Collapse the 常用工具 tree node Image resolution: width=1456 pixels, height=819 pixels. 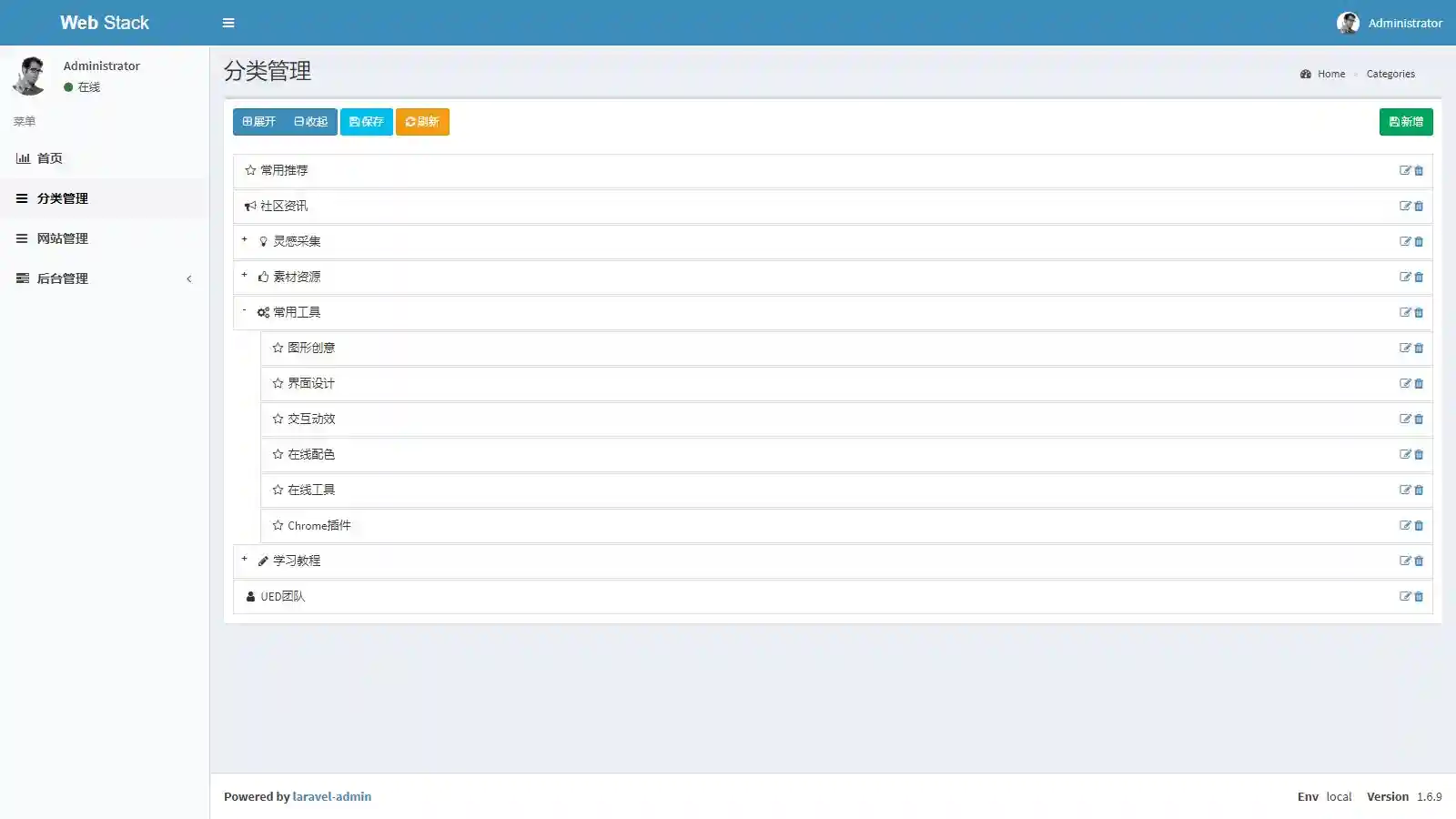pyautogui.click(x=244, y=310)
